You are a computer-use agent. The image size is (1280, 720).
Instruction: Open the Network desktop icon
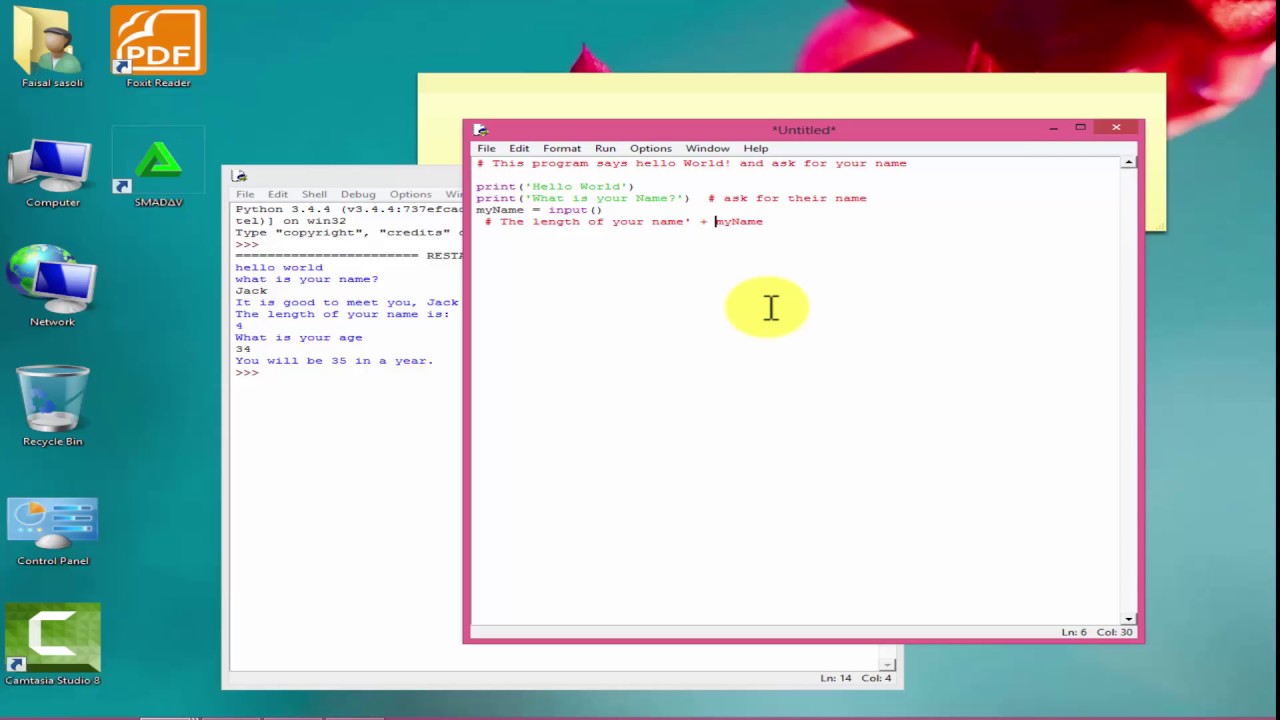coord(52,287)
